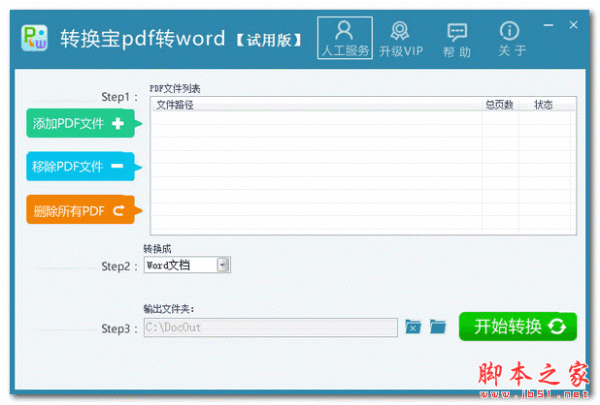Open the 人工服务 customer service icon

[345, 38]
